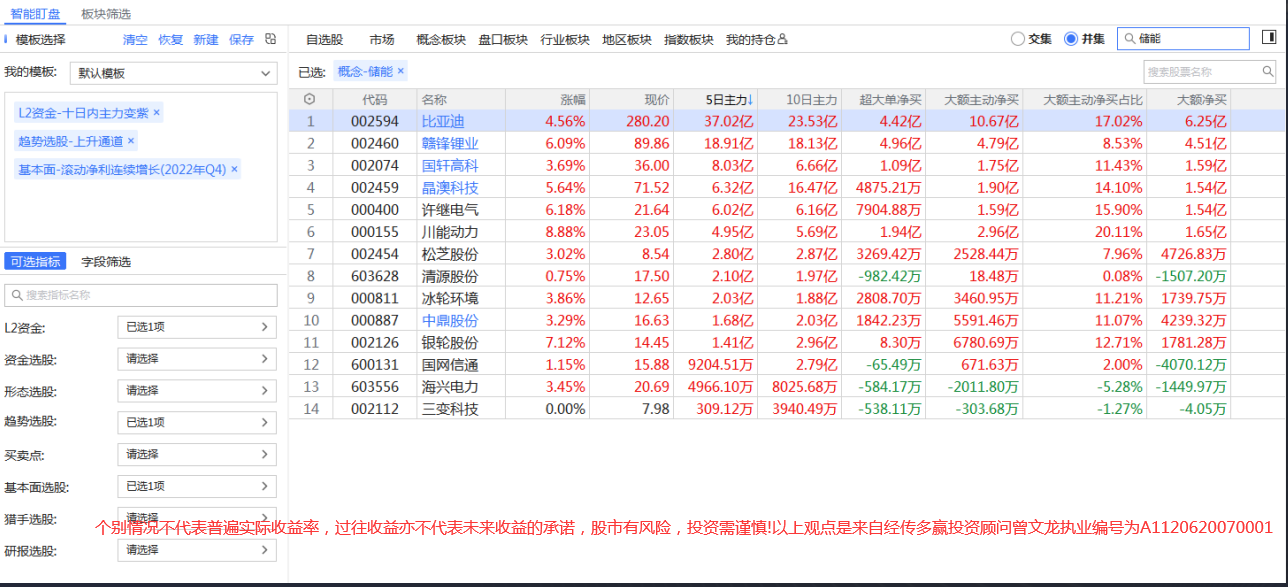Focus the 储能 search box
The width and height of the screenshot is (1288, 587).
point(1183,38)
